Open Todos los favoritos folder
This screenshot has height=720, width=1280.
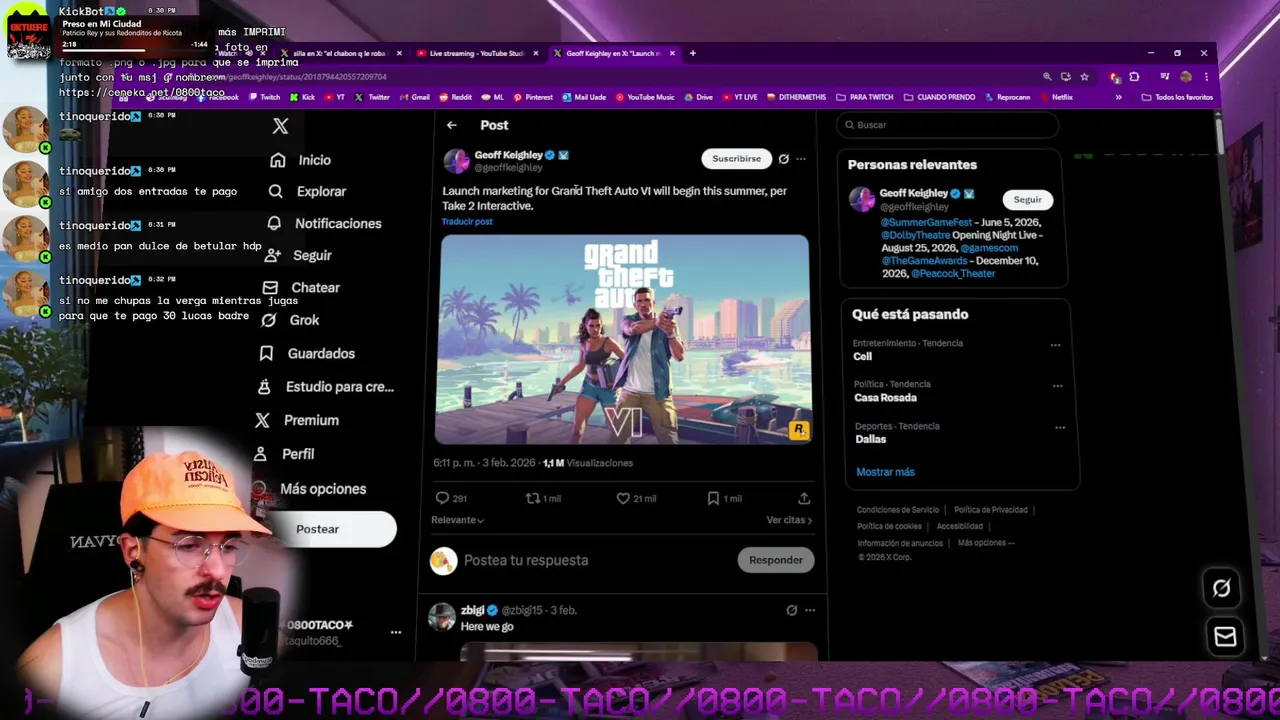[x=1177, y=97]
